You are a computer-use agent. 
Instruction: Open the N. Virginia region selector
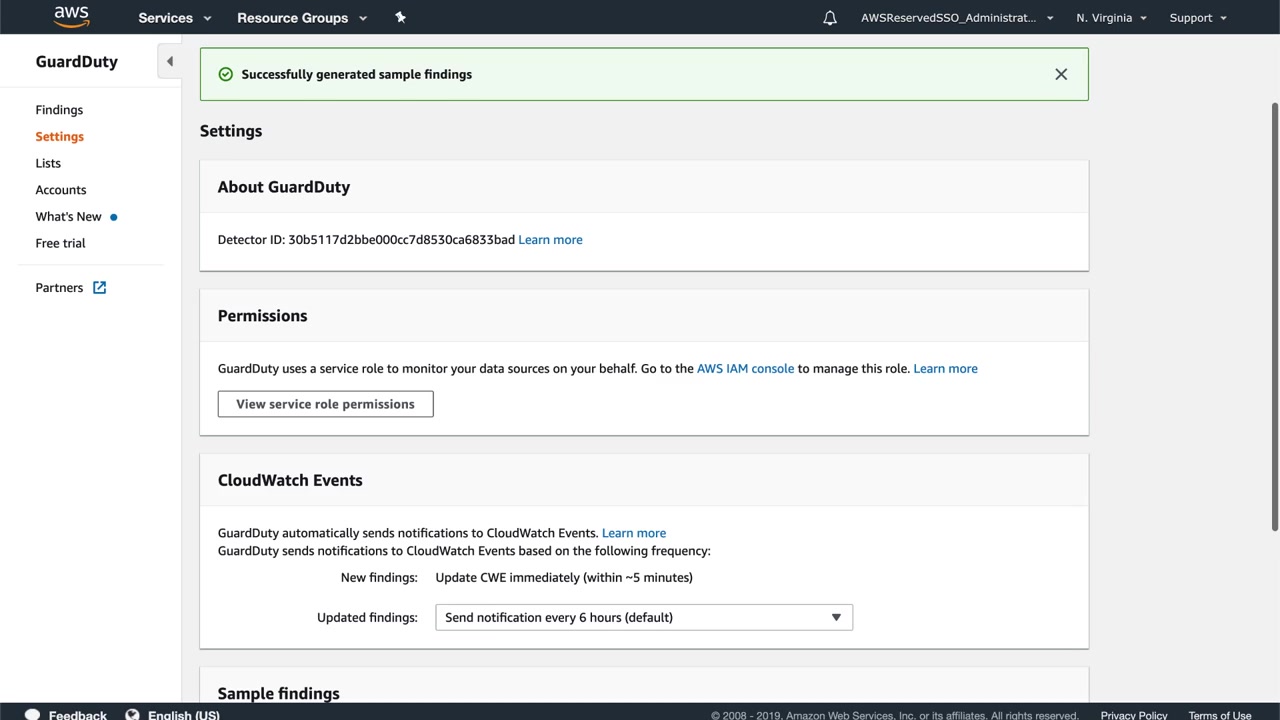[x=1111, y=18]
